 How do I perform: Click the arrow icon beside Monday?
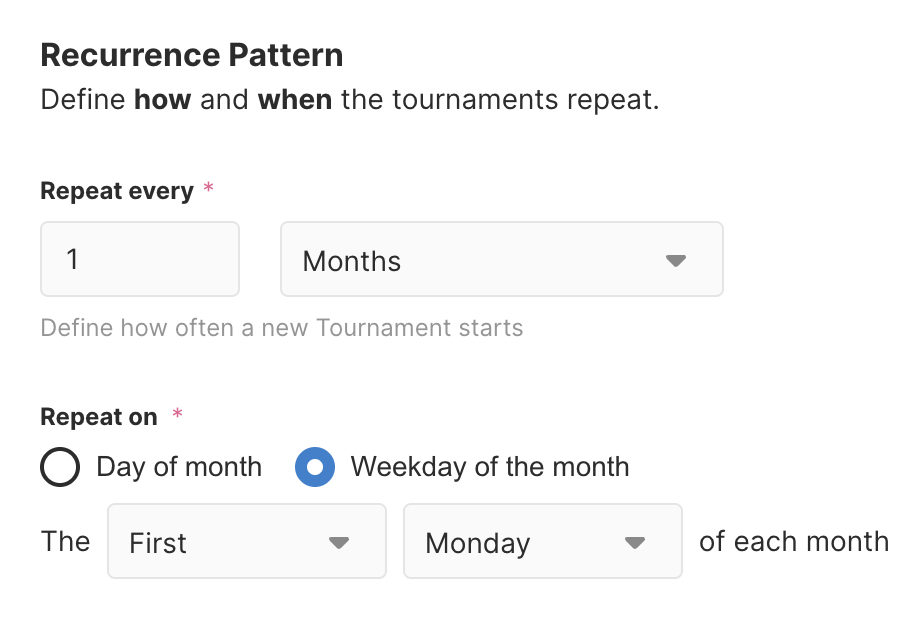point(634,542)
